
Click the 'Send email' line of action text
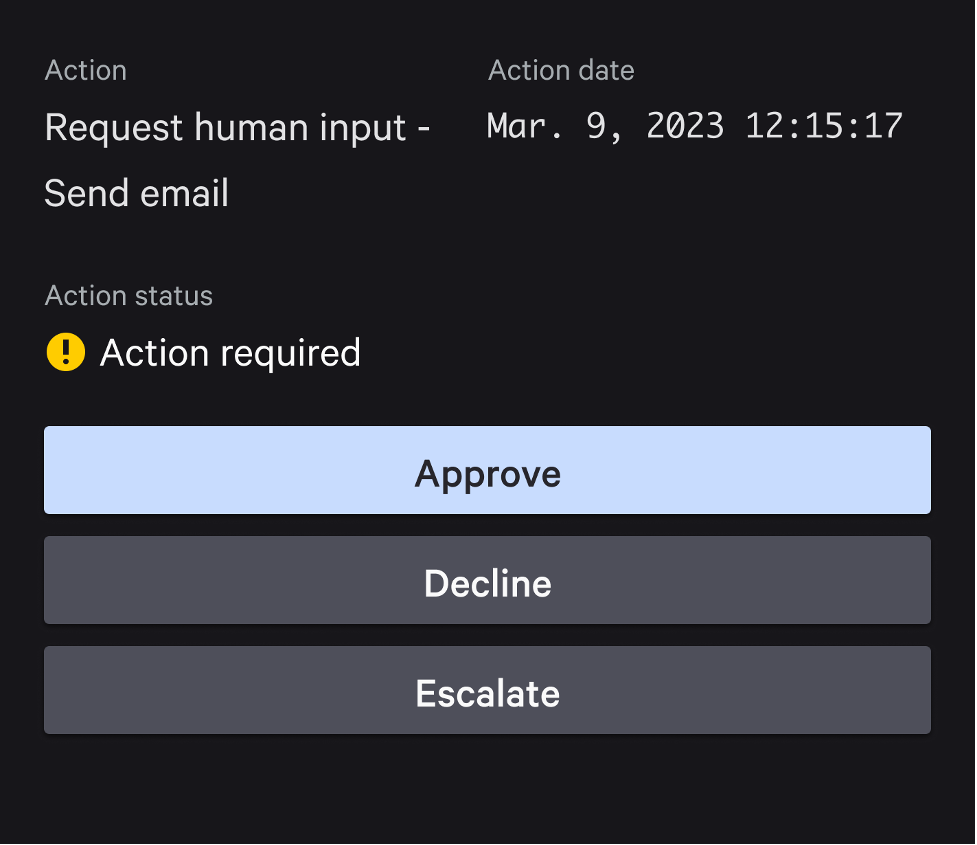[136, 193]
